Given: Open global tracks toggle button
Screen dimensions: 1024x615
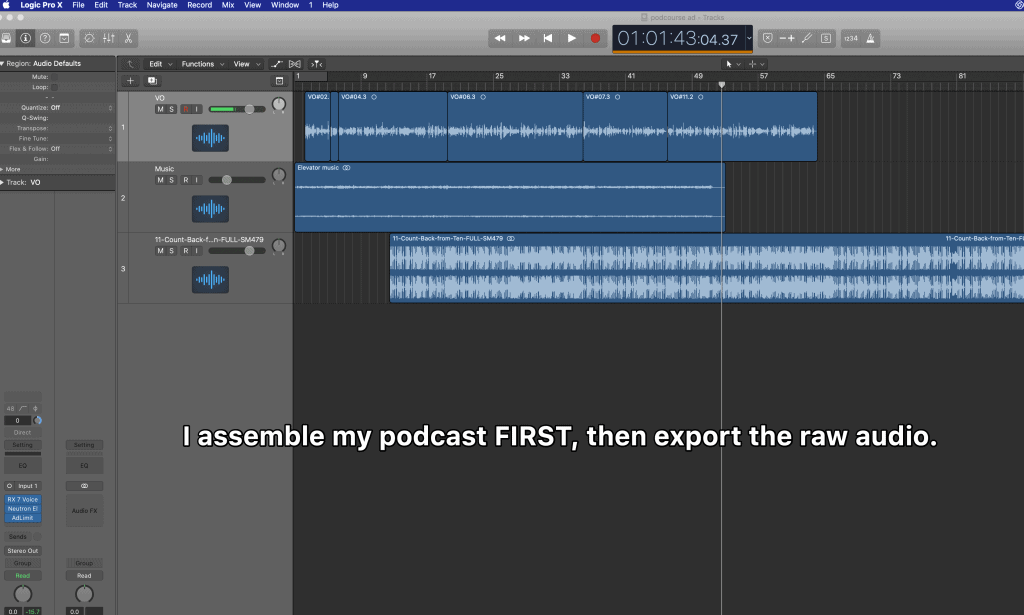Looking at the screenshot, I should [x=280, y=81].
